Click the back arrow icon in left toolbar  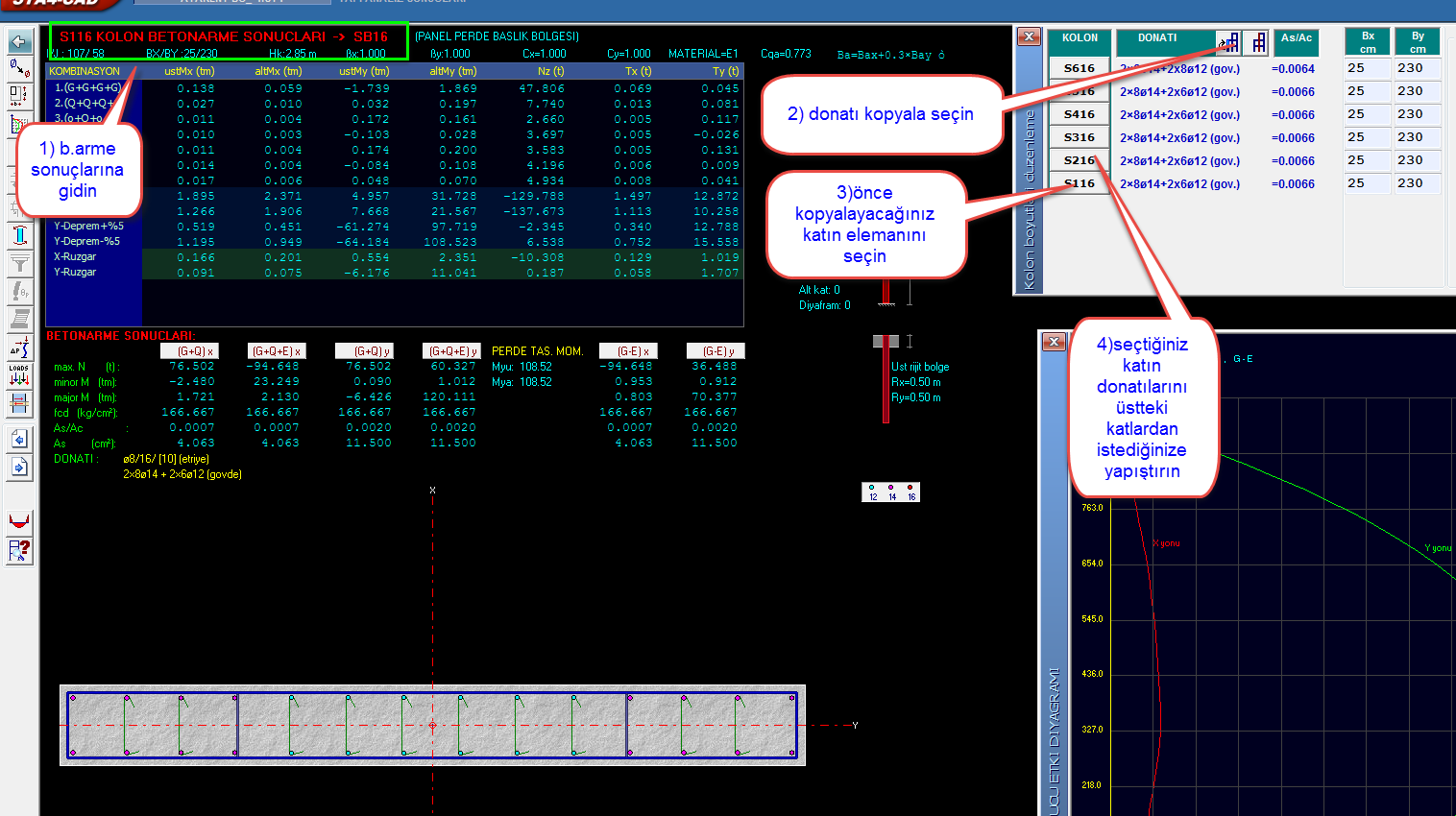click(19, 42)
